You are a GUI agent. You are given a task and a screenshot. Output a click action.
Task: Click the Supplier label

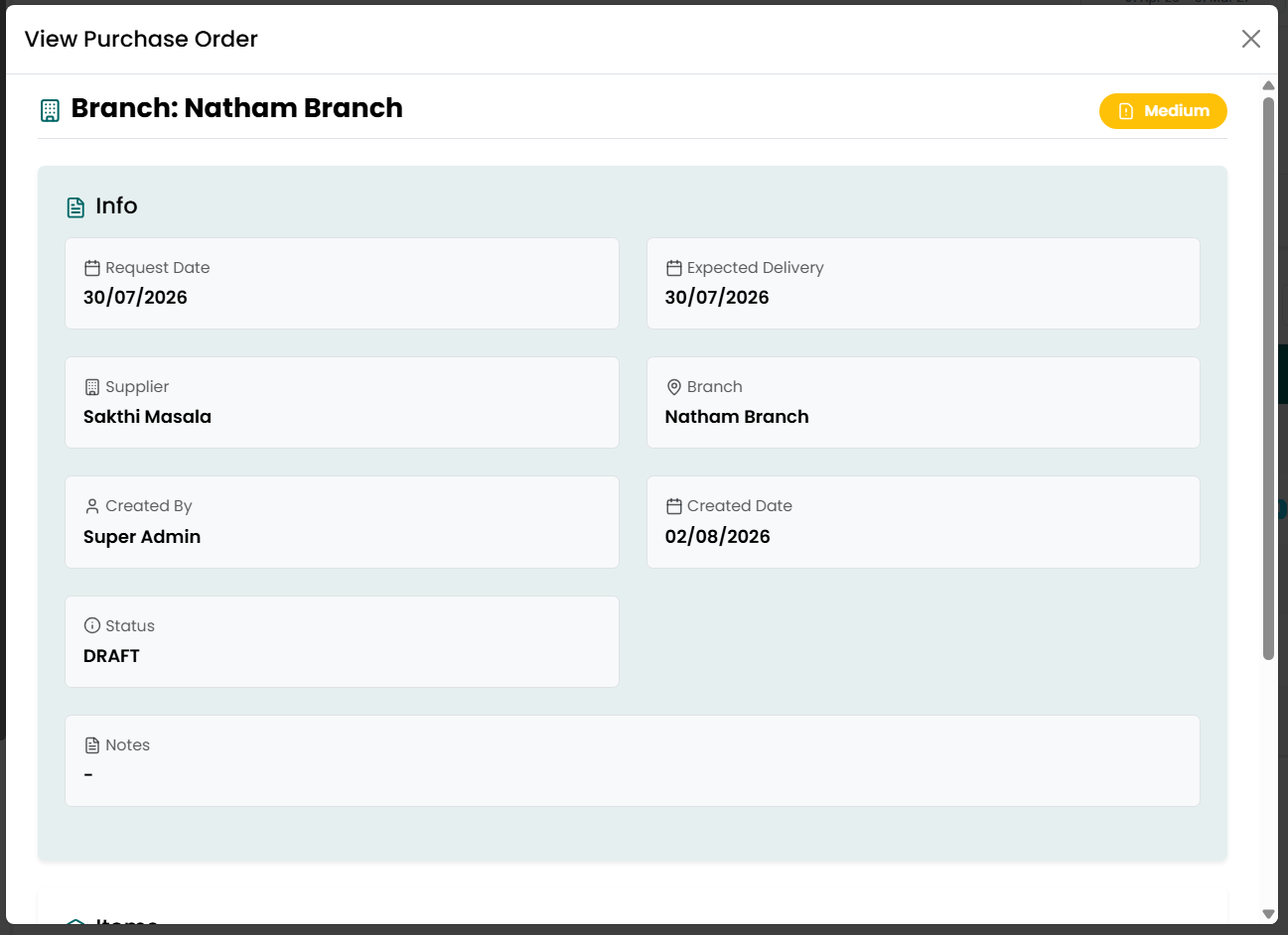137,387
